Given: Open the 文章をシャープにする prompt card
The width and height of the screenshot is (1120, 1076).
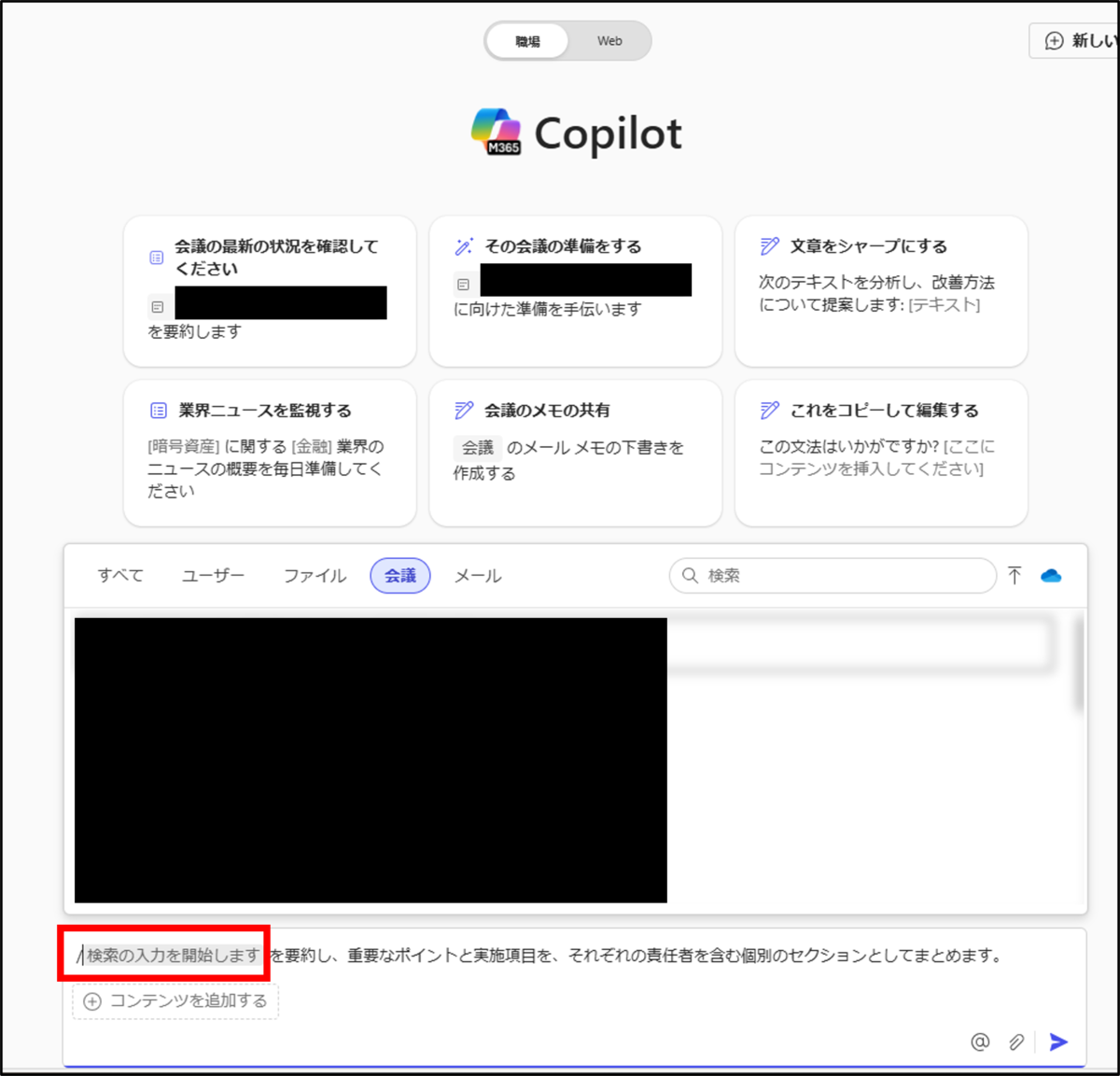Looking at the screenshot, I should point(881,291).
